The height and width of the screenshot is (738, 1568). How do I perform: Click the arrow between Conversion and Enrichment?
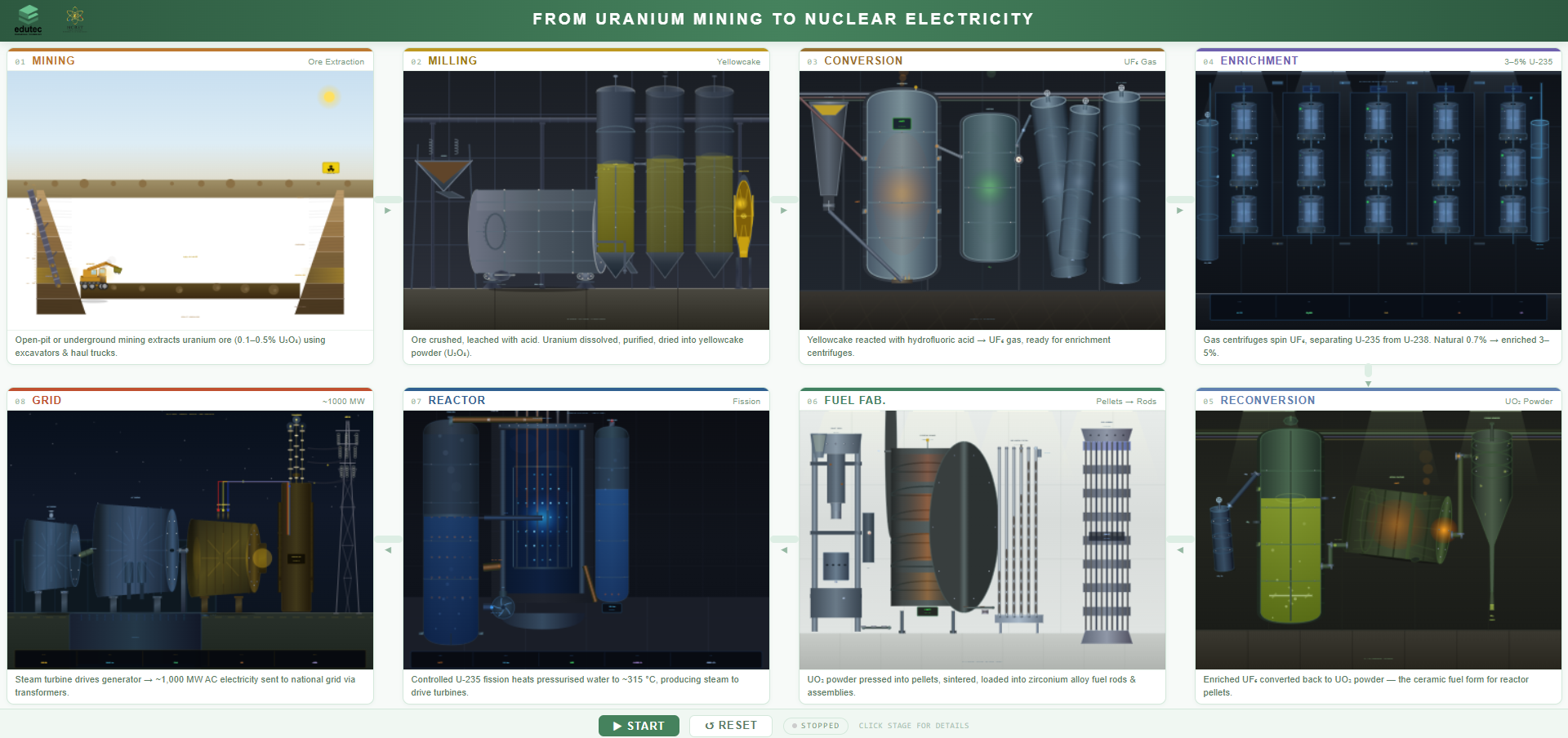tap(1180, 211)
